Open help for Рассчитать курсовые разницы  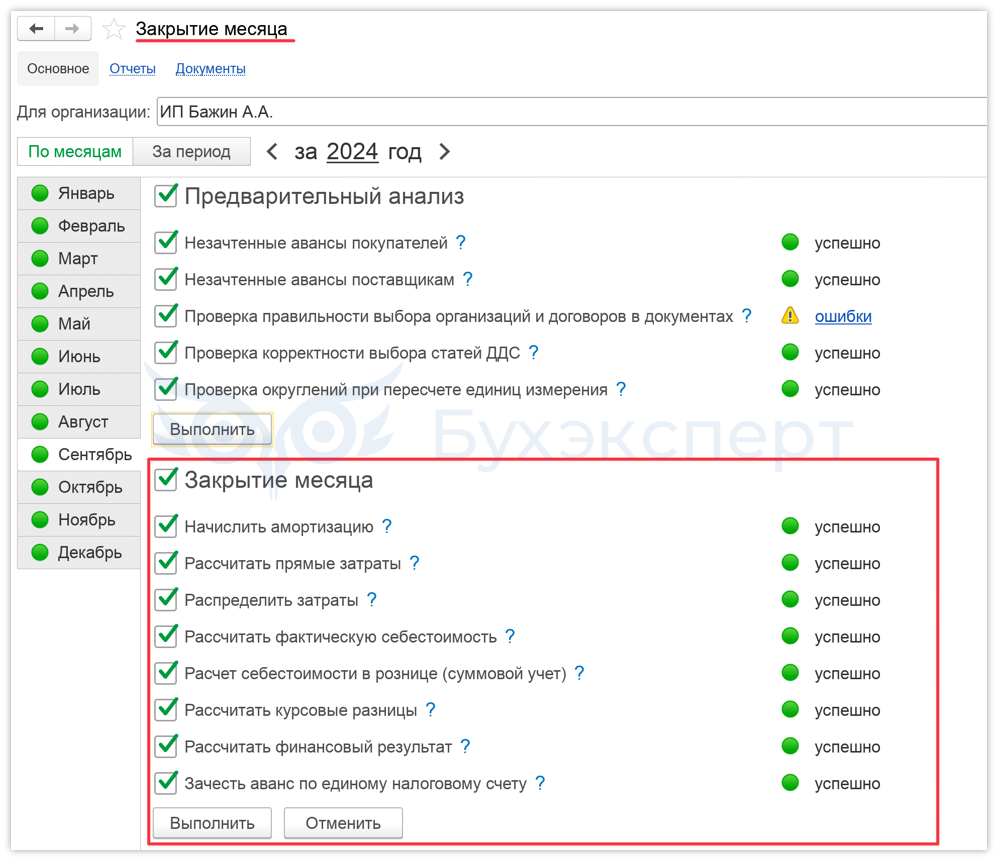(x=431, y=710)
